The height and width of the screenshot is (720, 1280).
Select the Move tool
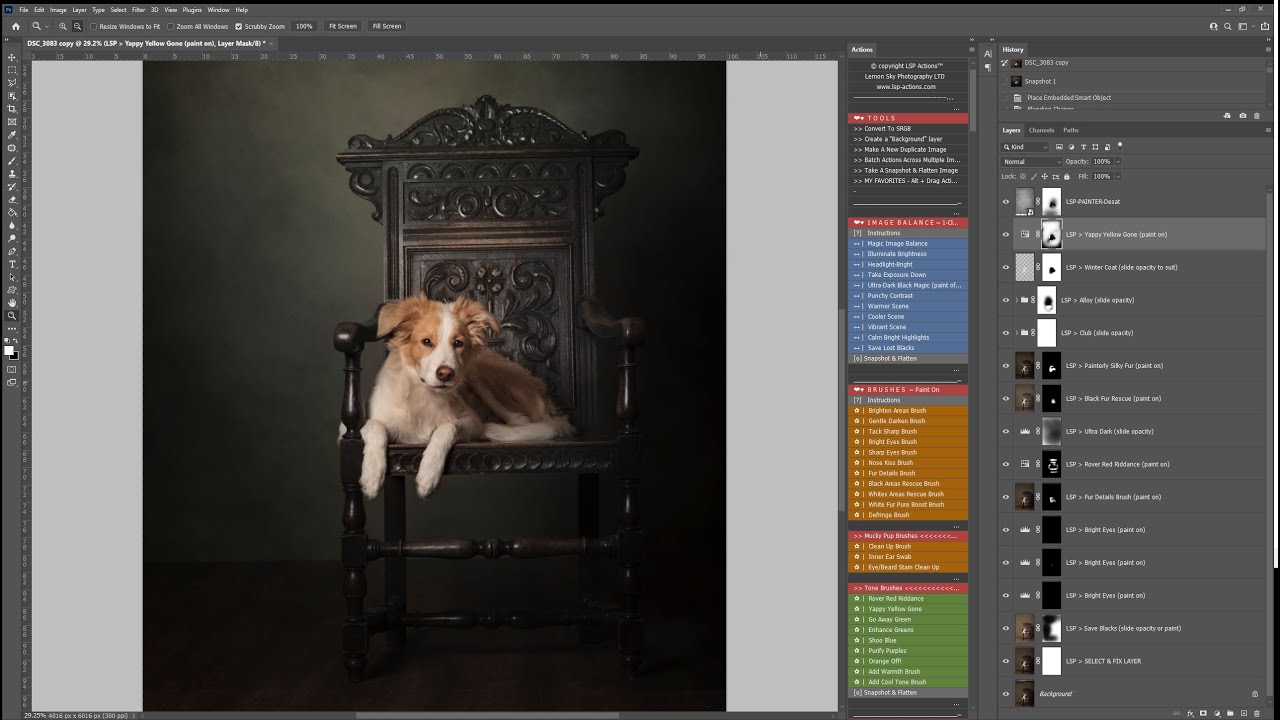pyautogui.click(x=12, y=57)
